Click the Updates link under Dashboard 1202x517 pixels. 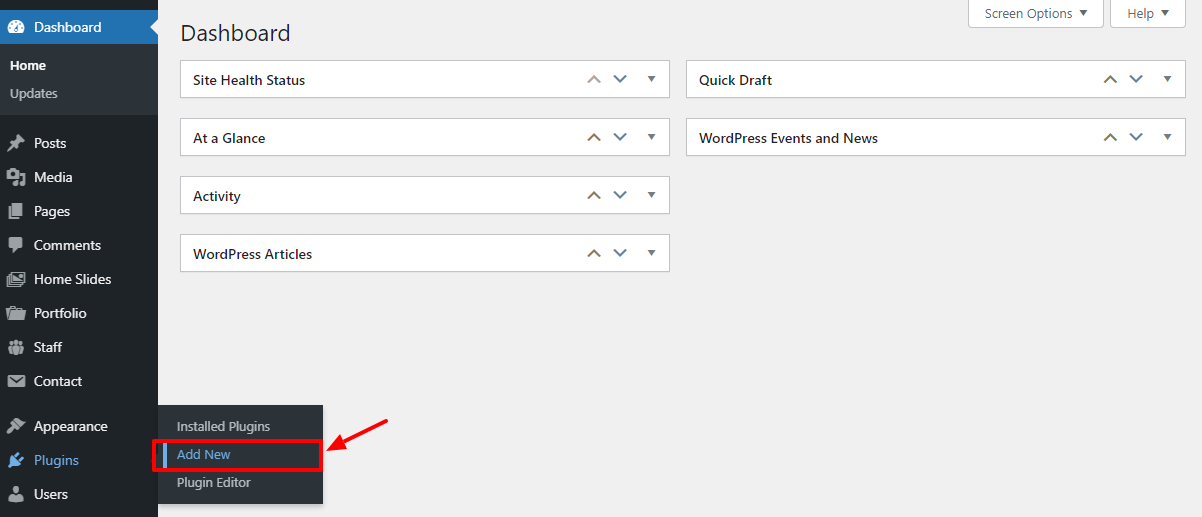click(x=34, y=93)
